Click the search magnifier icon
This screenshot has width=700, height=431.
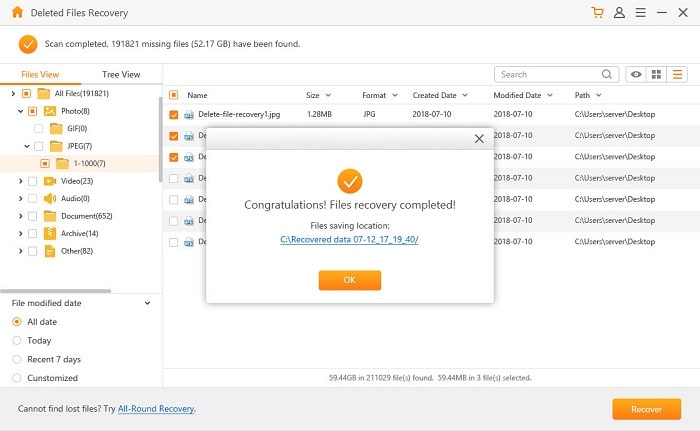click(x=607, y=74)
